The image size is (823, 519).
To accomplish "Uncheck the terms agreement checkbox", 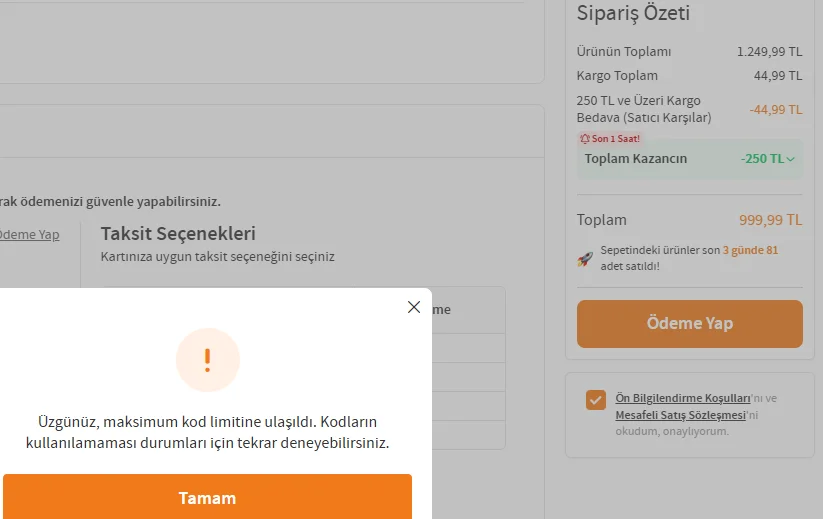I will point(596,400).
